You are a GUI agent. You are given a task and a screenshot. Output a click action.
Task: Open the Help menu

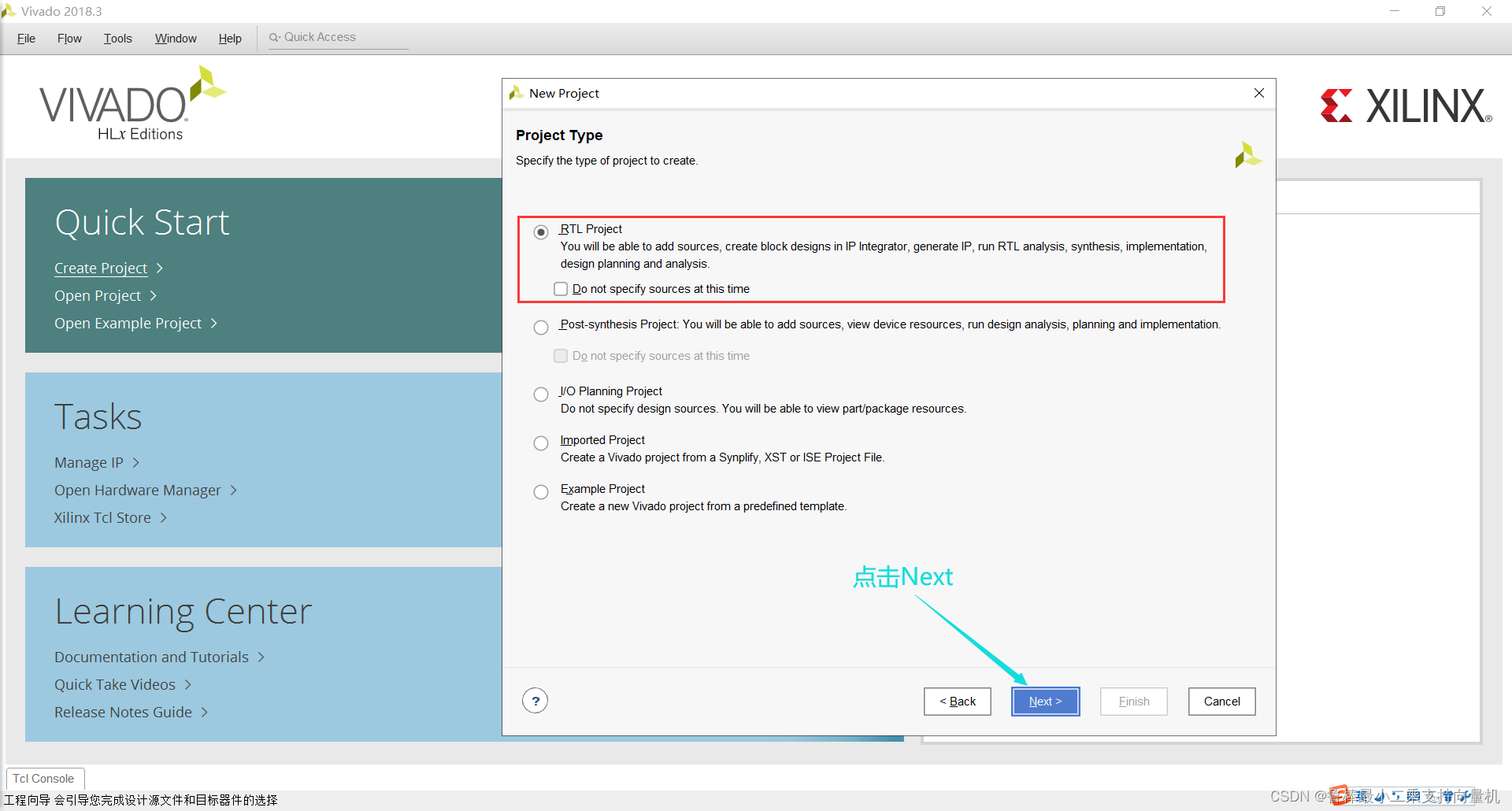point(230,39)
